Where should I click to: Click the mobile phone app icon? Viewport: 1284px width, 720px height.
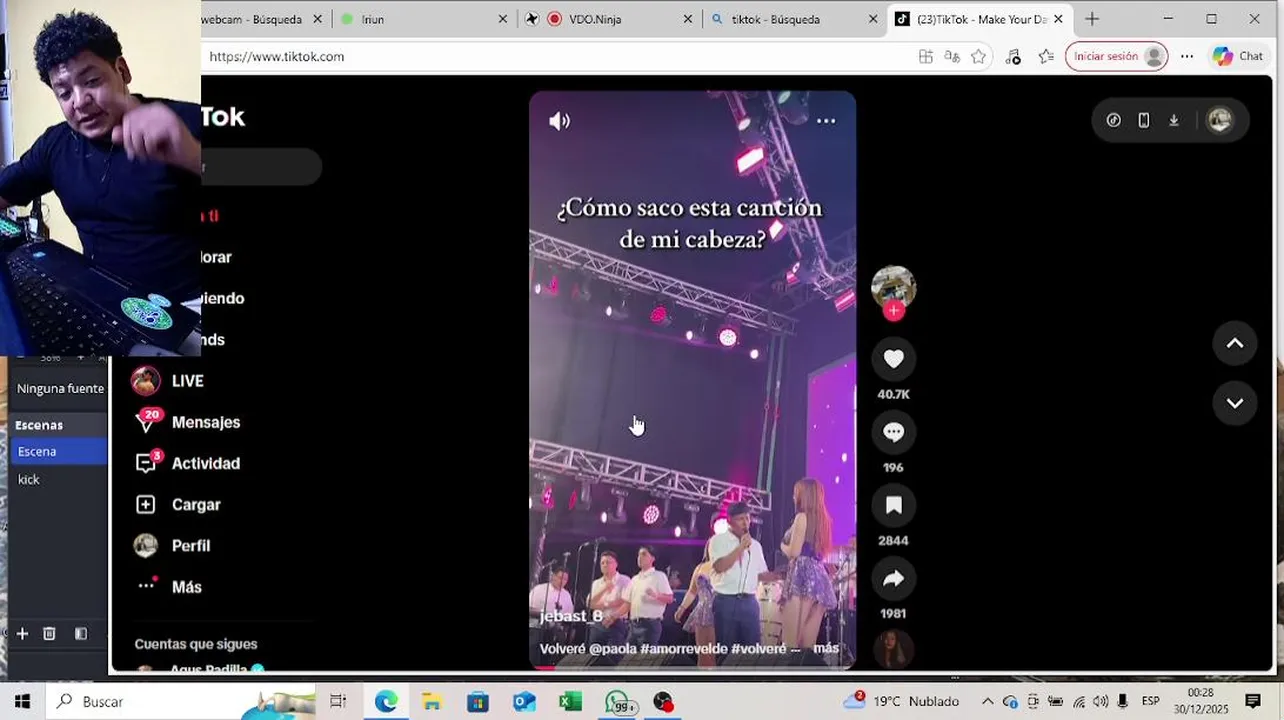coord(1144,120)
